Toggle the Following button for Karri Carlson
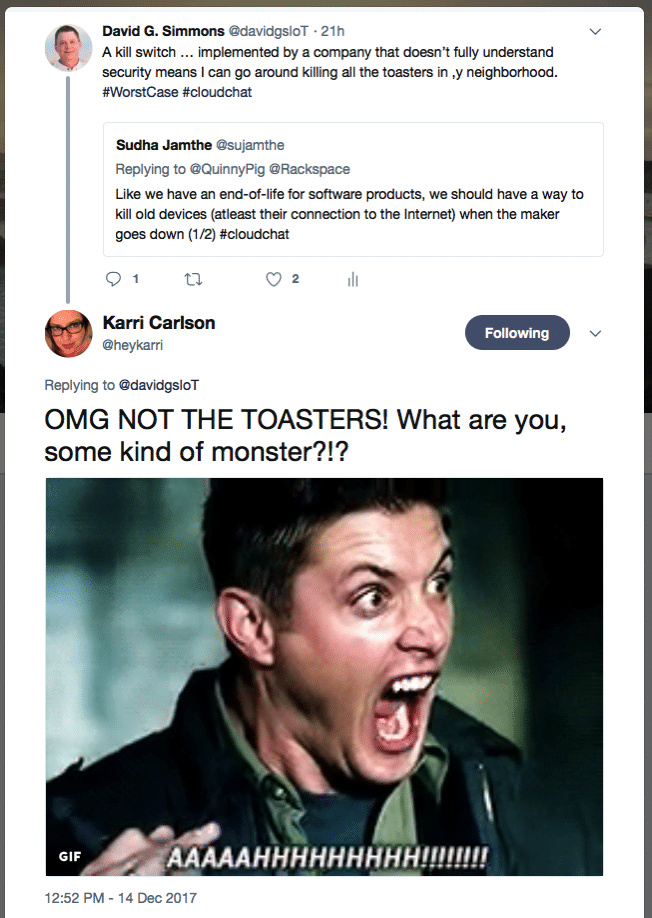Image resolution: width=652 pixels, height=918 pixels. point(516,333)
